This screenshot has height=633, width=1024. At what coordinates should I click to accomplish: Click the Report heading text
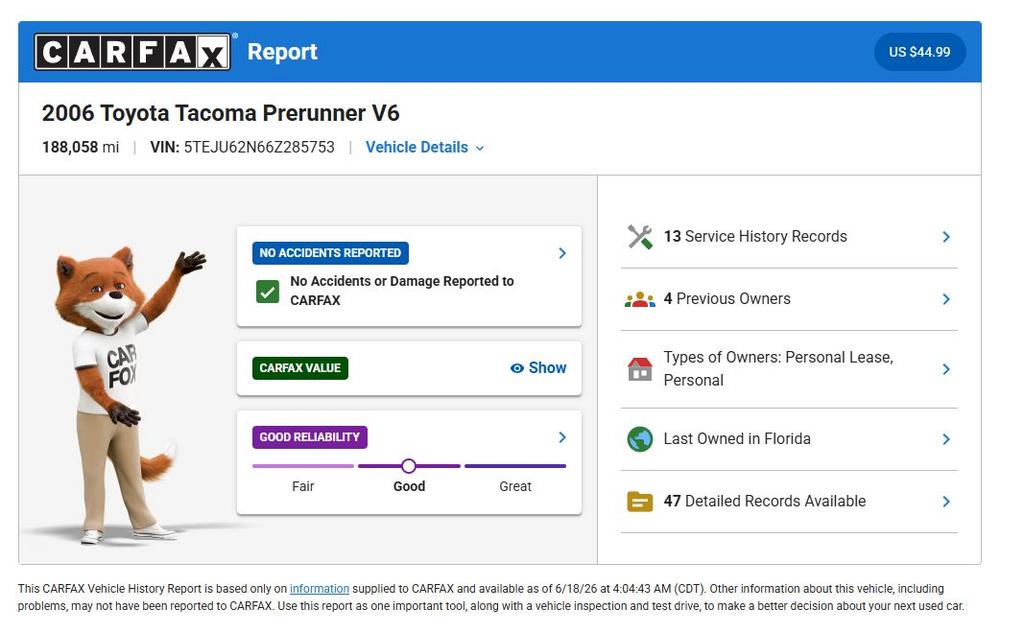[x=282, y=52]
